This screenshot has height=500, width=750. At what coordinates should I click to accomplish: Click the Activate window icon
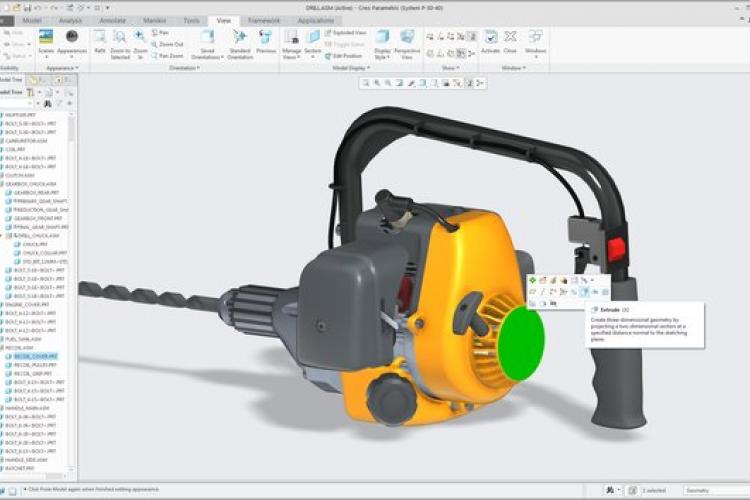(490, 37)
